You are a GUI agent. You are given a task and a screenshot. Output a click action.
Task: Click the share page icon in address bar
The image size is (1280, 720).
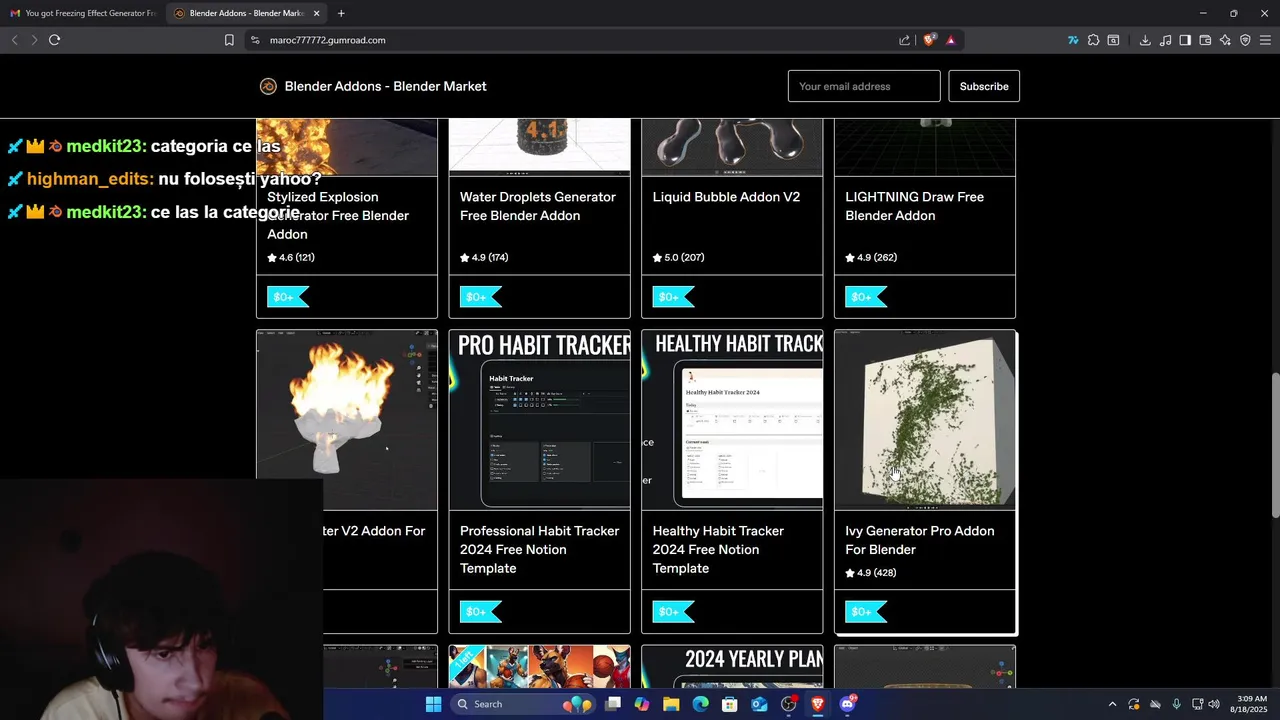click(x=905, y=40)
